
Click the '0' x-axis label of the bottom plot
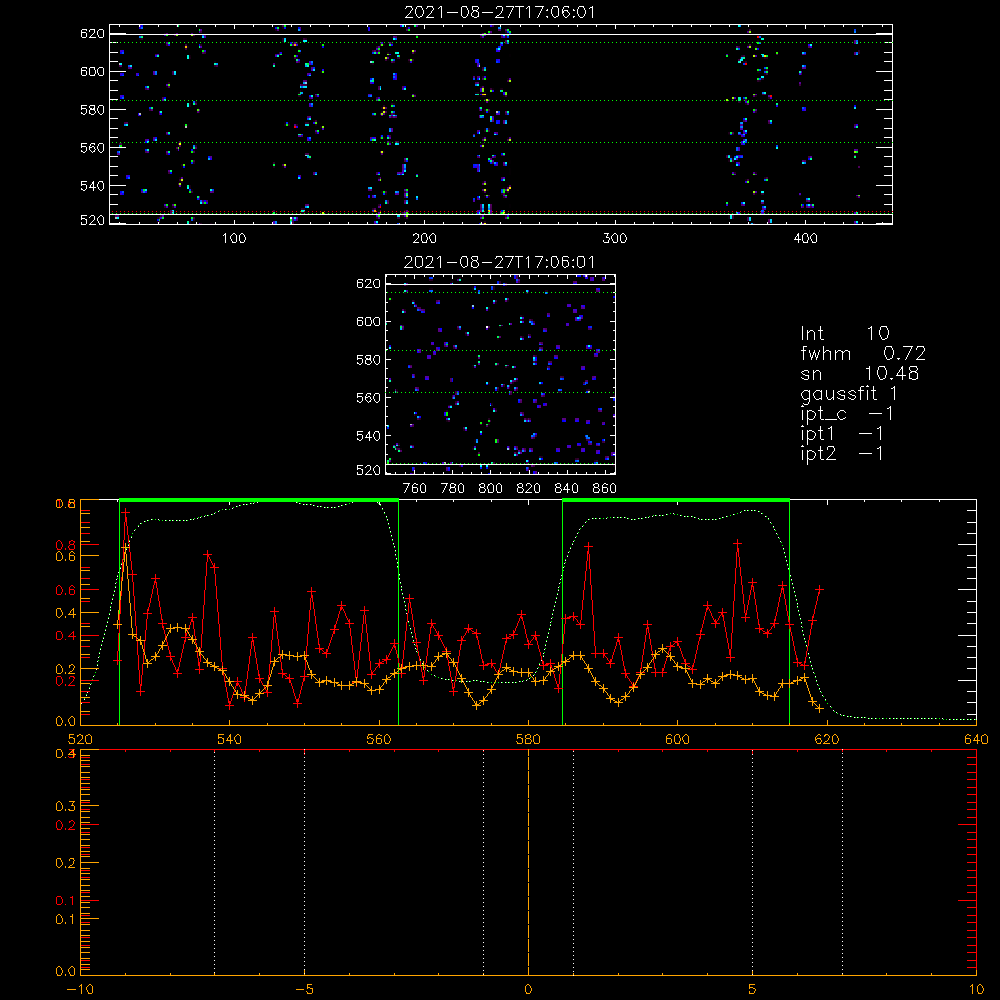(528, 989)
